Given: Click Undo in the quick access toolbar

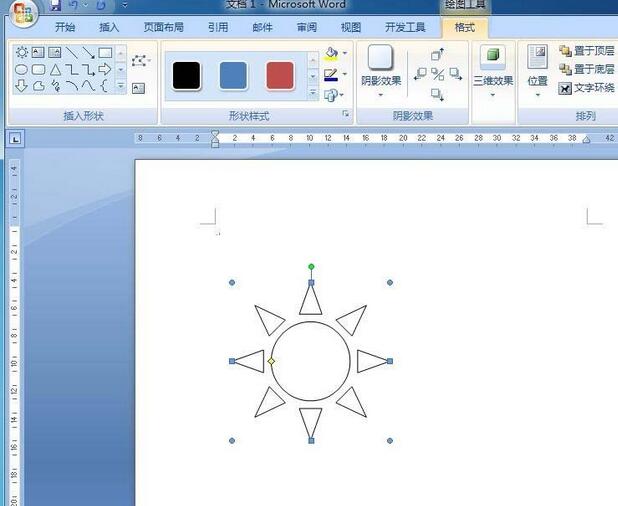Looking at the screenshot, I should 73,5.
